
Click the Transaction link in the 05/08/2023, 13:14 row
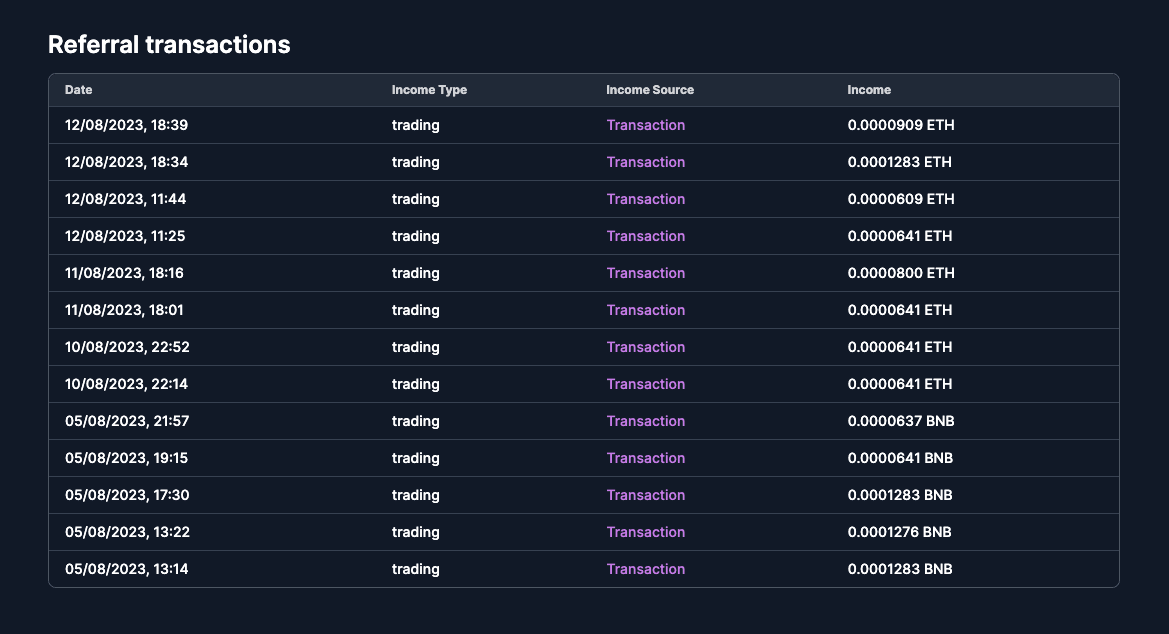(x=646, y=569)
